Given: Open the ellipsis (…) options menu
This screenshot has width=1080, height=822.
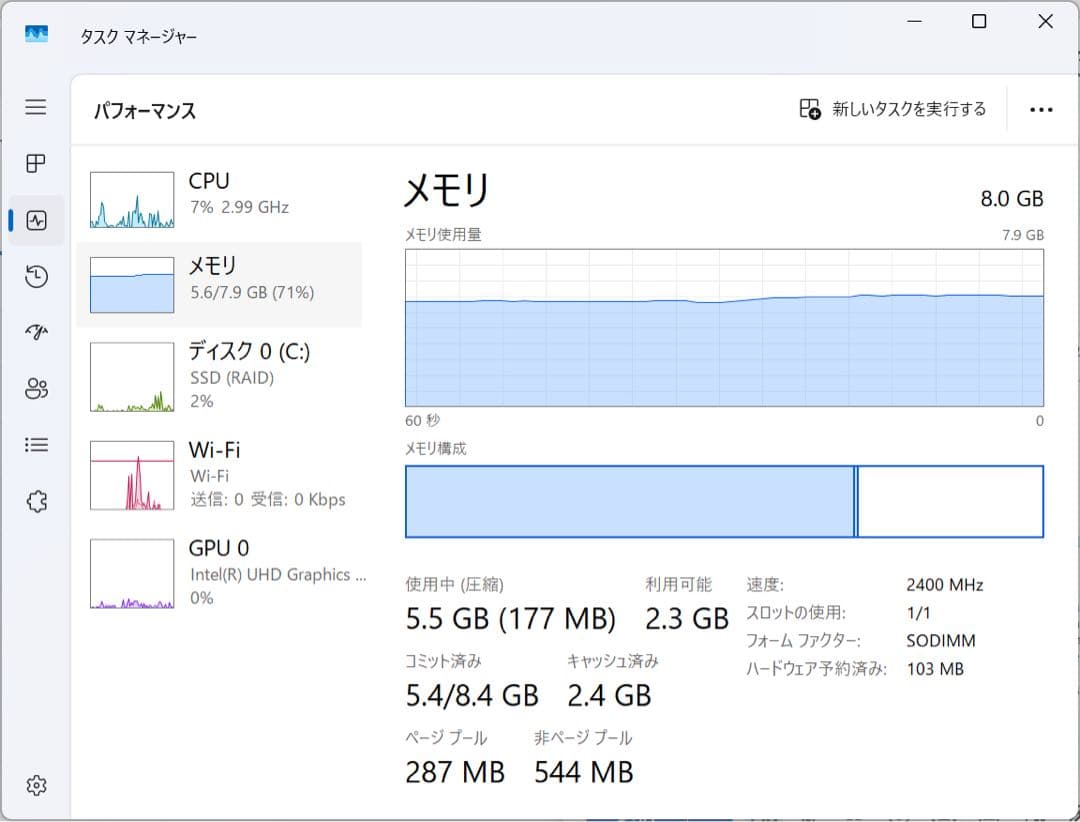Looking at the screenshot, I should (1042, 109).
